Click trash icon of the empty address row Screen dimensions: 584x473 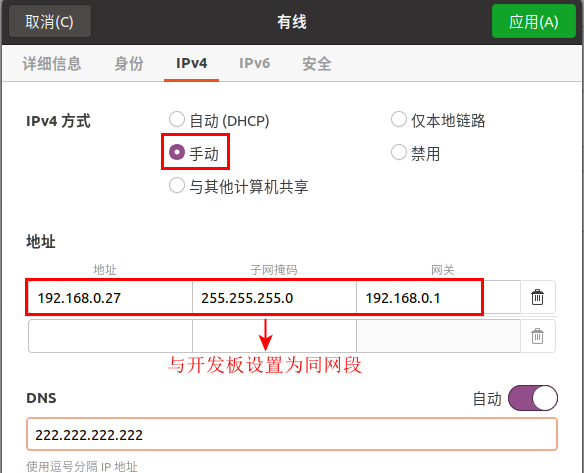pos(537,336)
